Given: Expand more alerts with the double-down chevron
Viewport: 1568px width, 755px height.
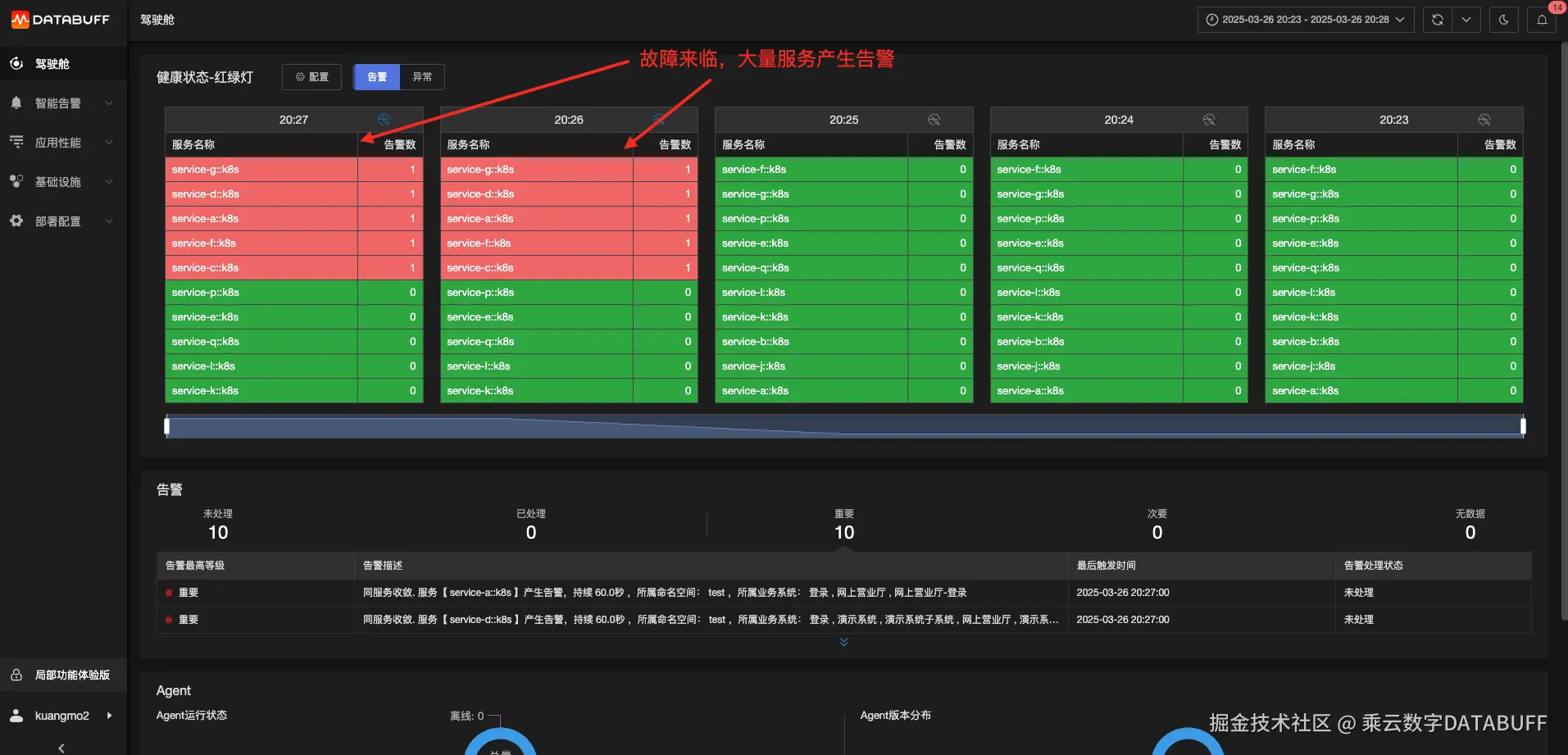Looking at the screenshot, I should pyautogui.click(x=844, y=642).
